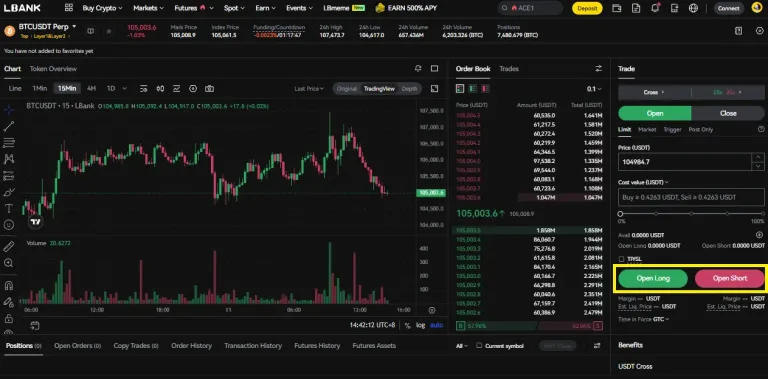Image resolution: width=768 pixels, height=379 pixels.
Task: Show bids-only order book view
Action: click(473, 89)
